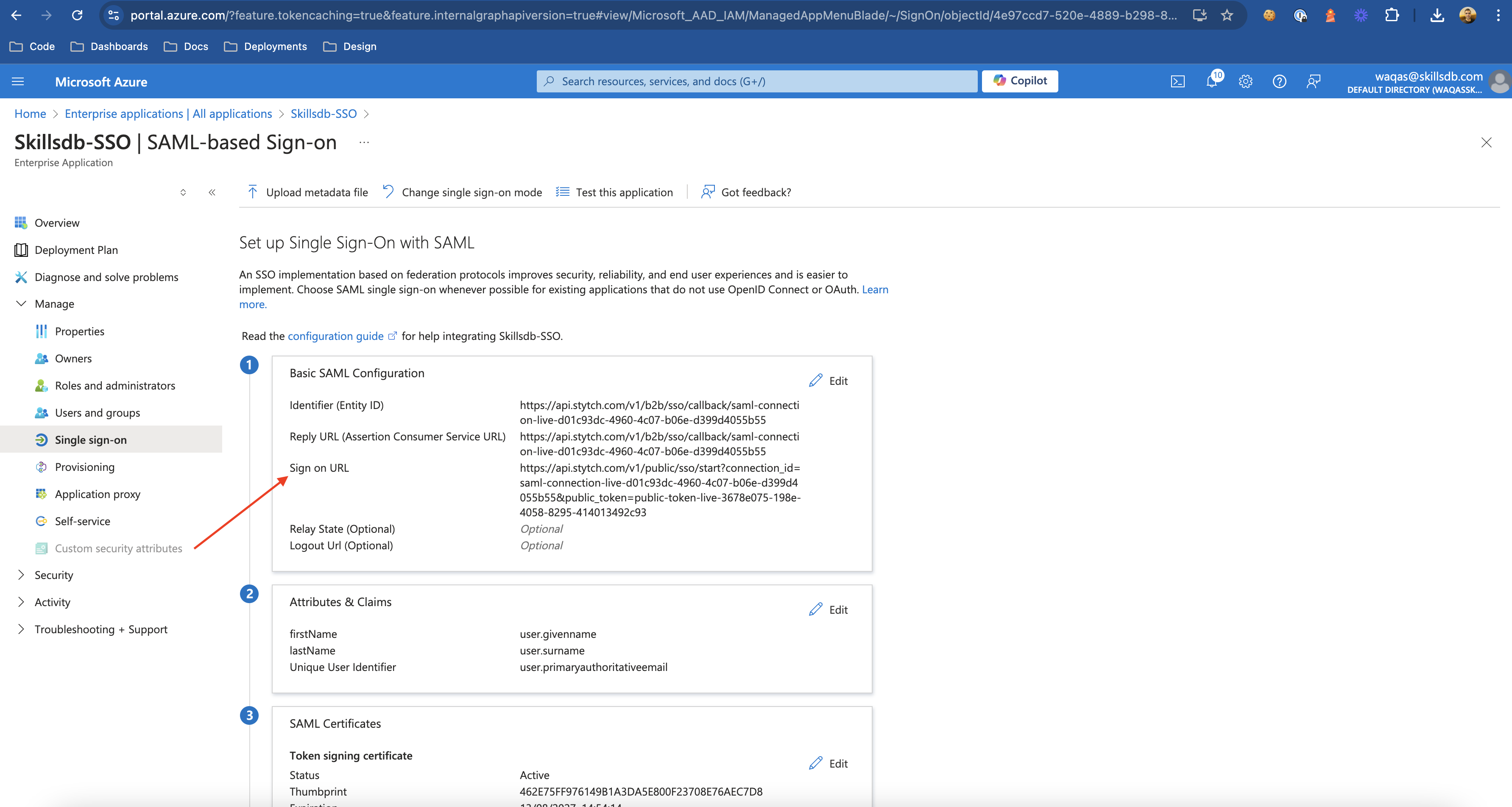
Task: Click Test this application
Action: (x=614, y=192)
